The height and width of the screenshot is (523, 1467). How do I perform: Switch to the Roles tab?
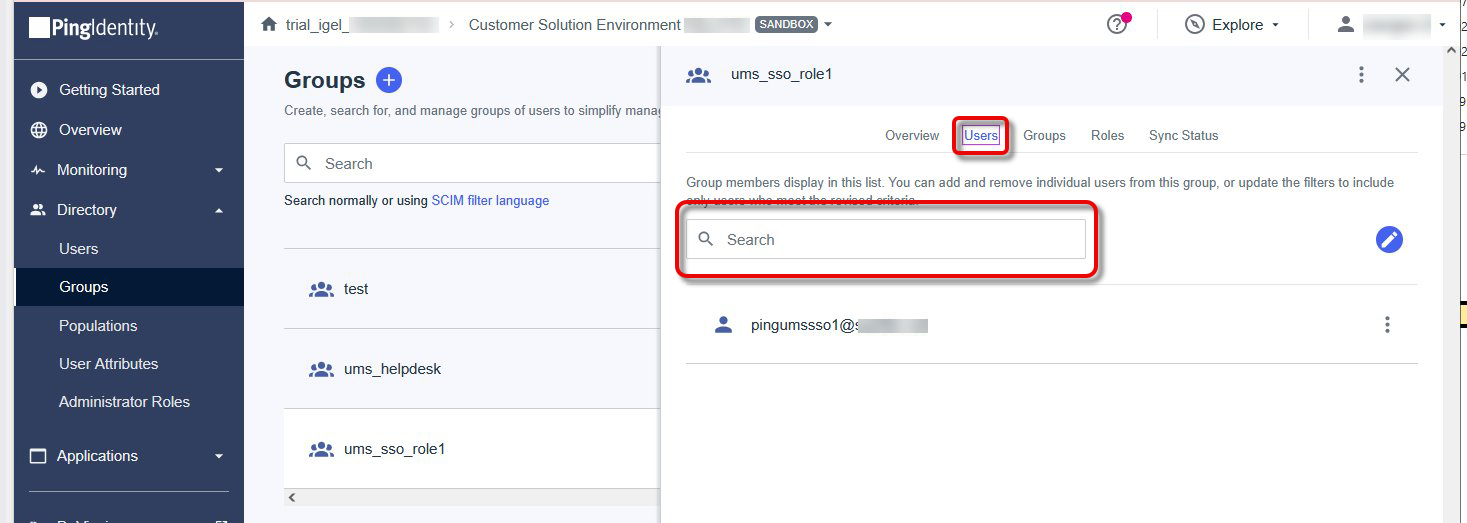1107,135
